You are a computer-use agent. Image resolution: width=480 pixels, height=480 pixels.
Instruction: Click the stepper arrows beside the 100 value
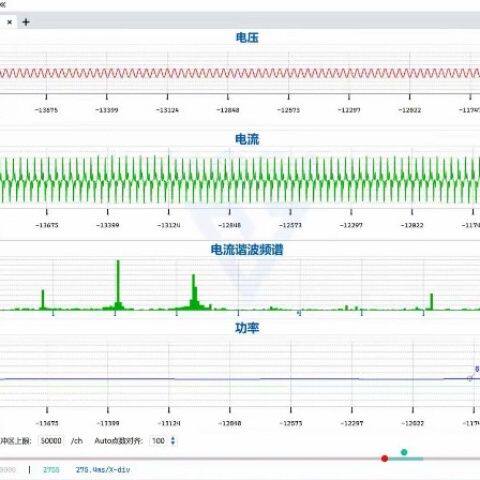point(173,441)
